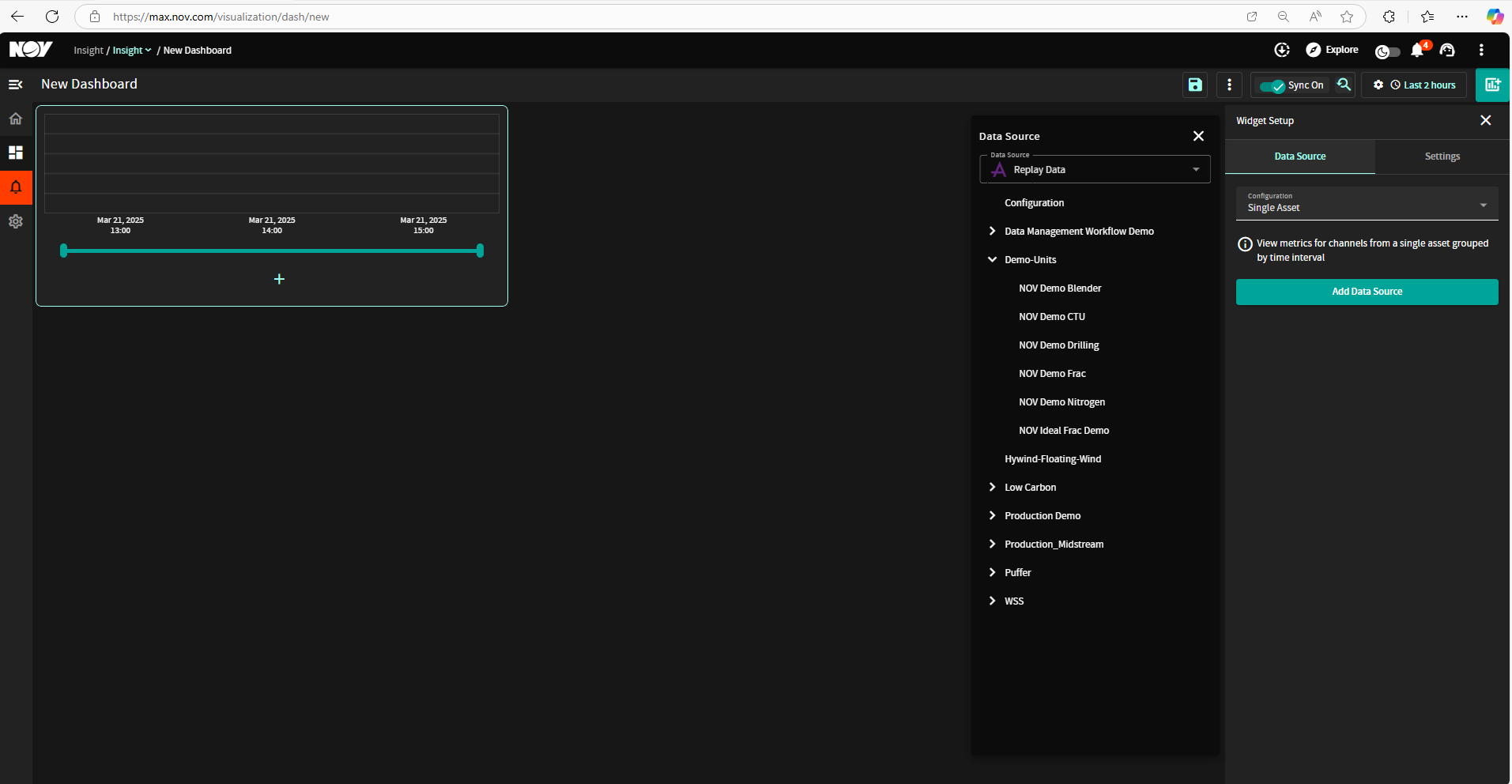Open the dashboard three-dot options menu
The height and width of the screenshot is (784, 1512).
[x=1229, y=85]
